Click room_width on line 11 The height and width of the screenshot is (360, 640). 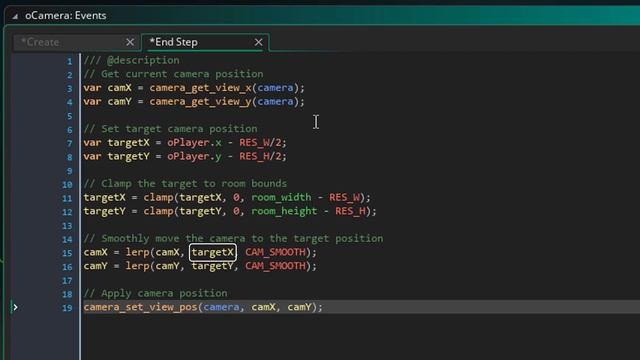pos(281,197)
